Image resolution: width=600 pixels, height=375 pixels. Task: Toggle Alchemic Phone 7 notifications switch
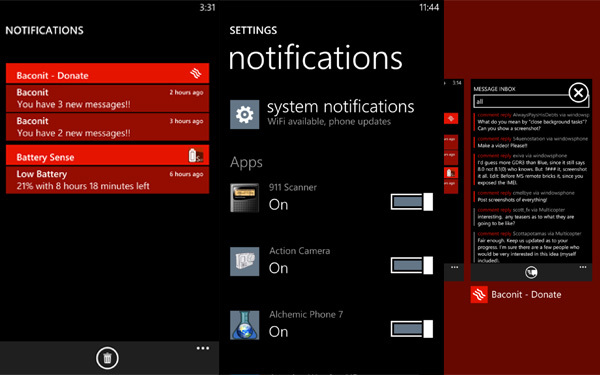[x=412, y=329]
